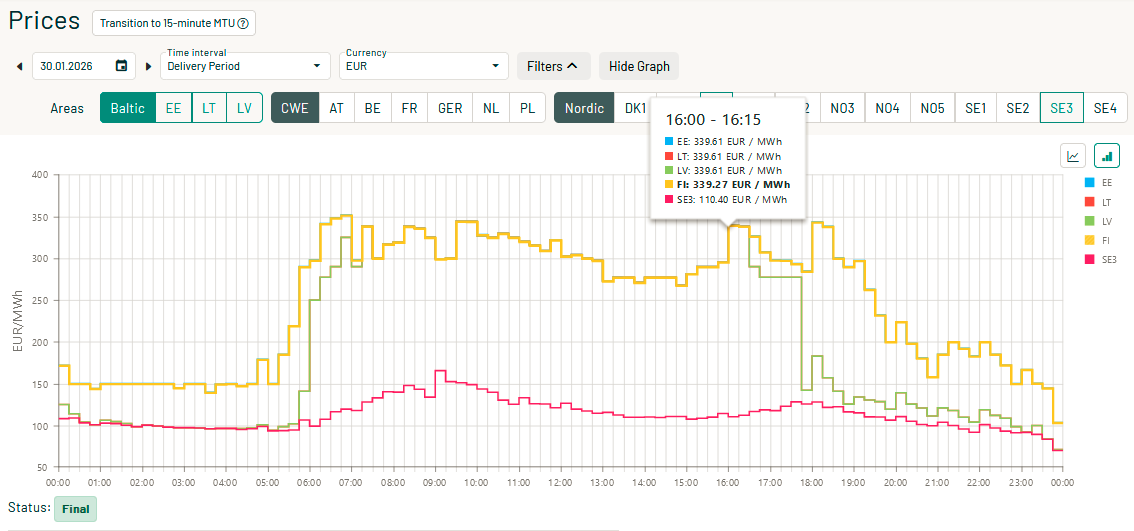Click the 250 y-axis label
This screenshot has width=1134, height=531.
pos(39,300)
